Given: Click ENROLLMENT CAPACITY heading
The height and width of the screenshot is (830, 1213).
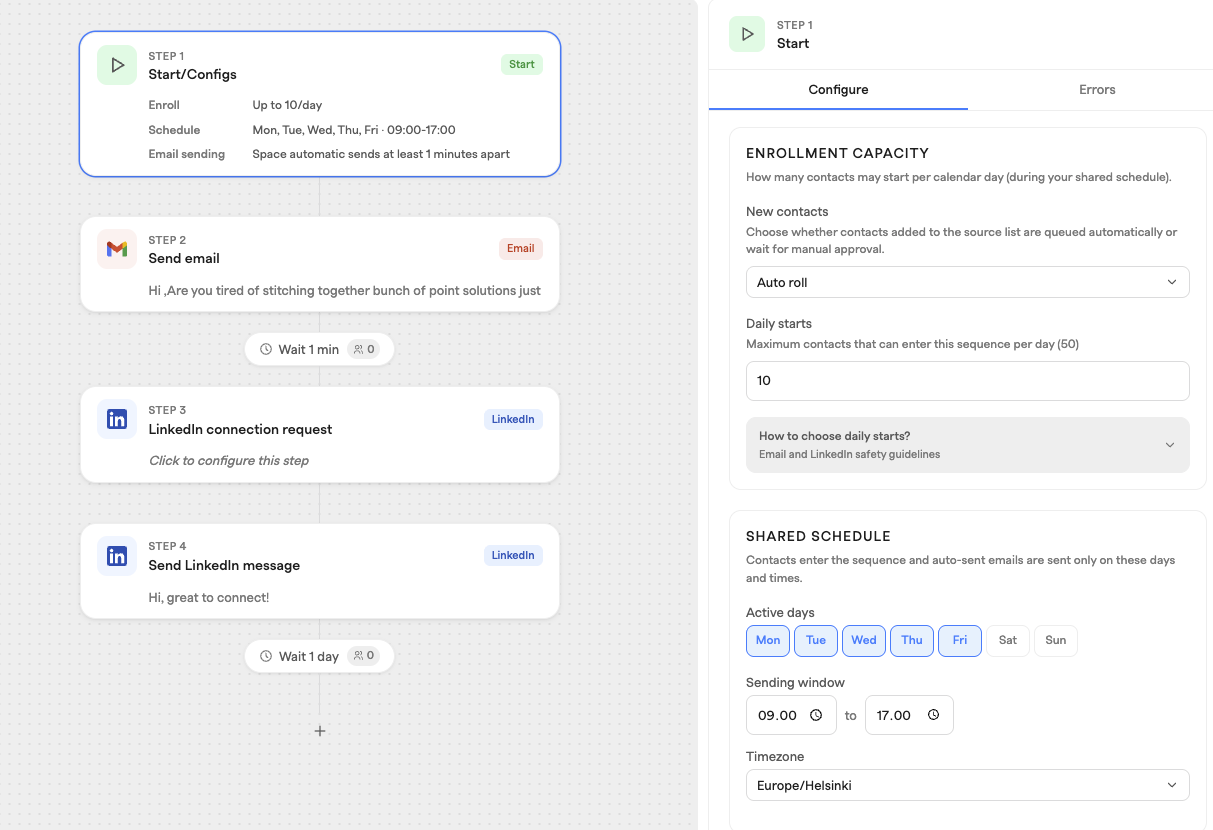Looking at the screenshot, I should 838,153.
